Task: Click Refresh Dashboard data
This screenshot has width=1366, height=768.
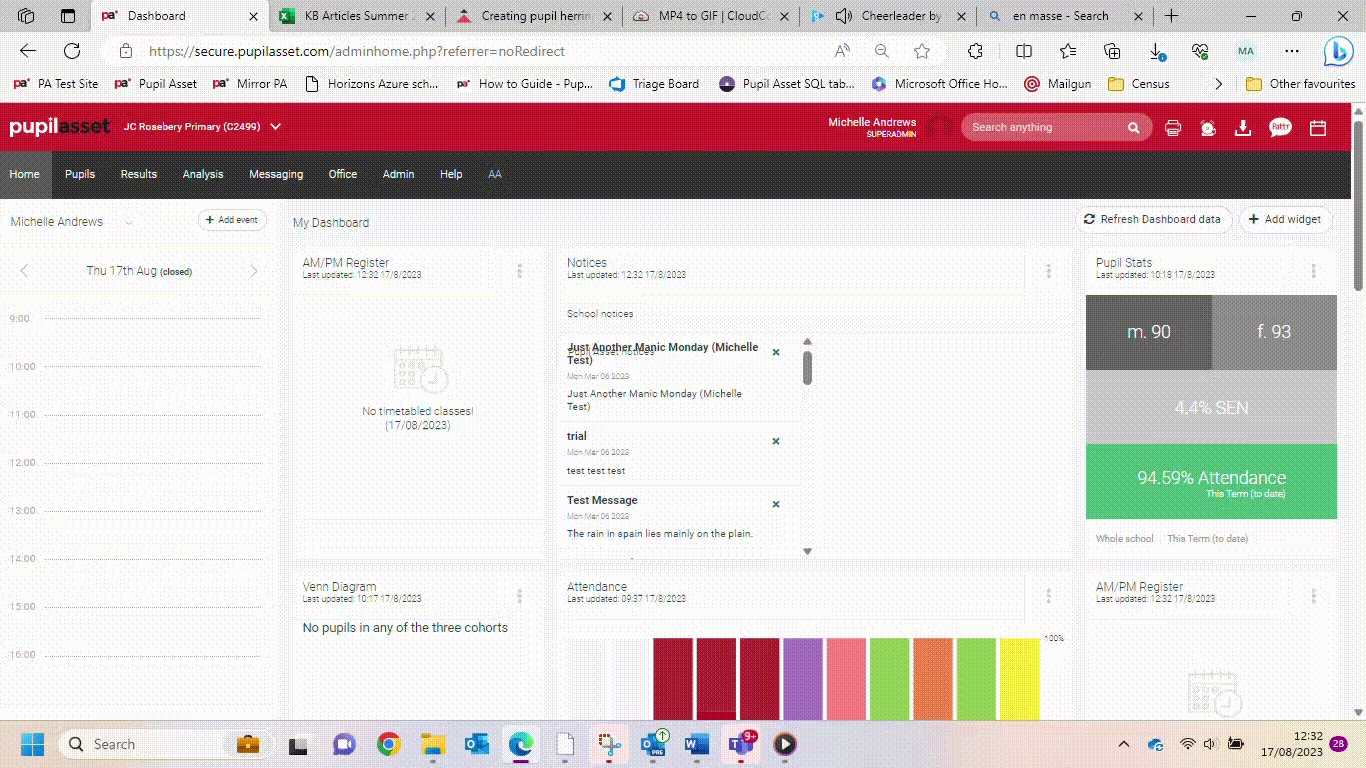Action: click(x=1153, y=219)
